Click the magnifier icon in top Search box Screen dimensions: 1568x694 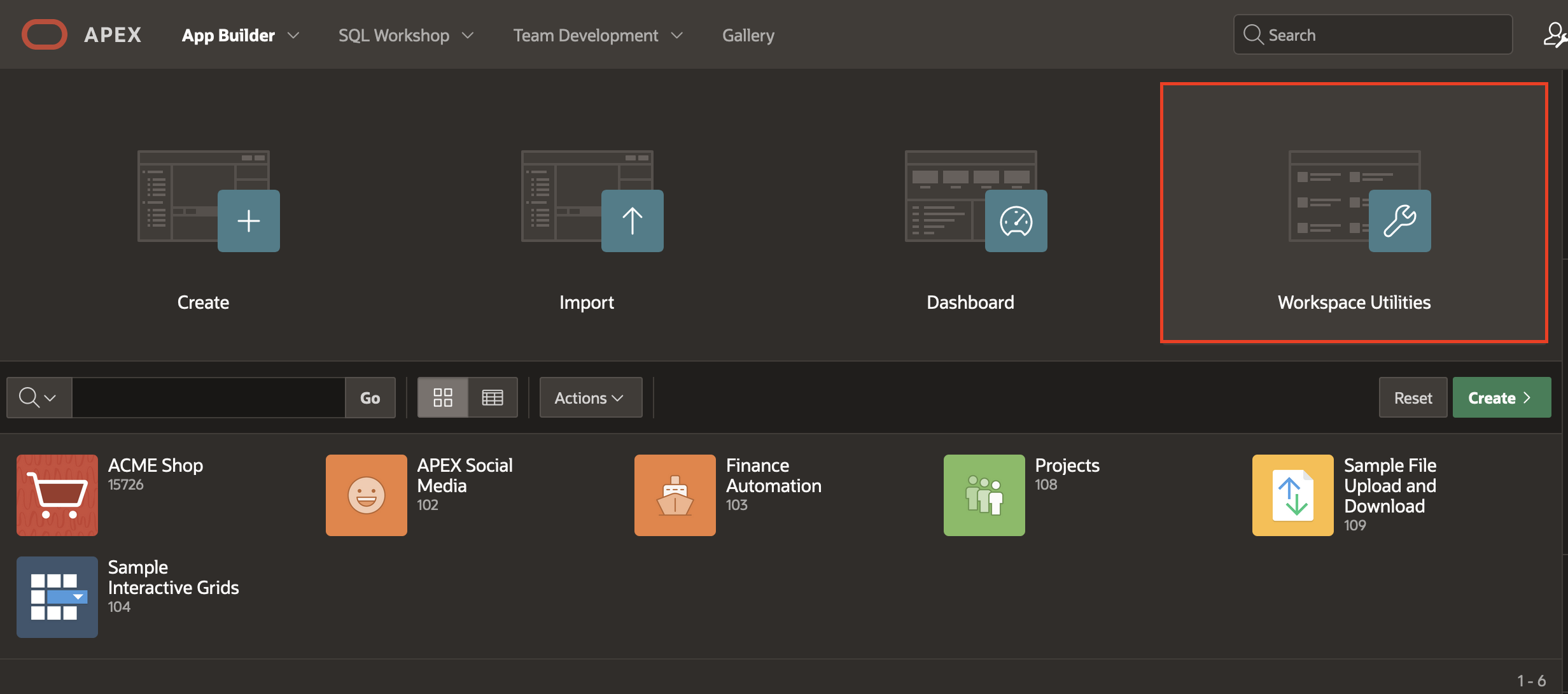(x=1253, y=34)
